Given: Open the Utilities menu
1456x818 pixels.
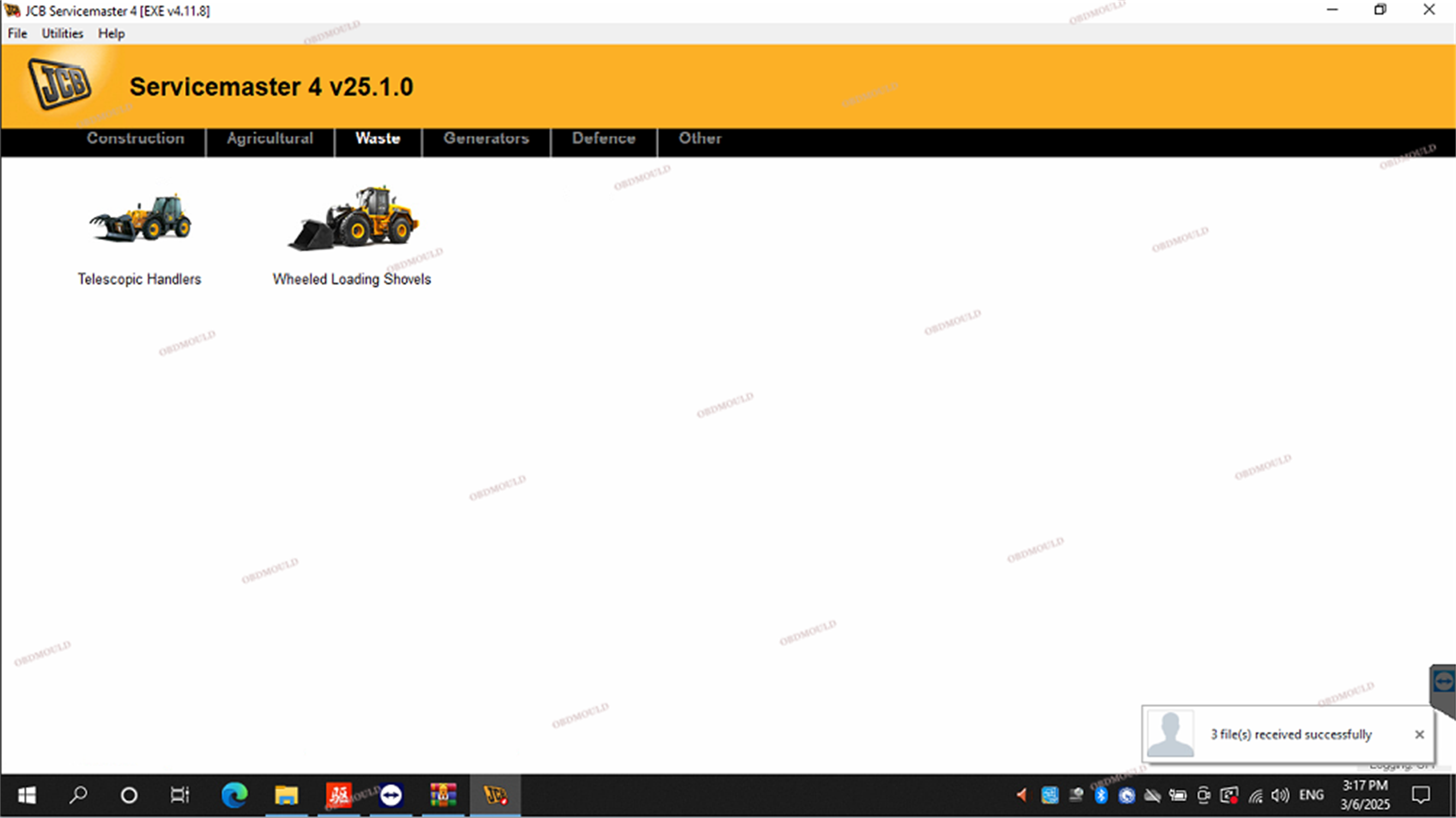Looking at the screenshot, I should click(62, 33).
